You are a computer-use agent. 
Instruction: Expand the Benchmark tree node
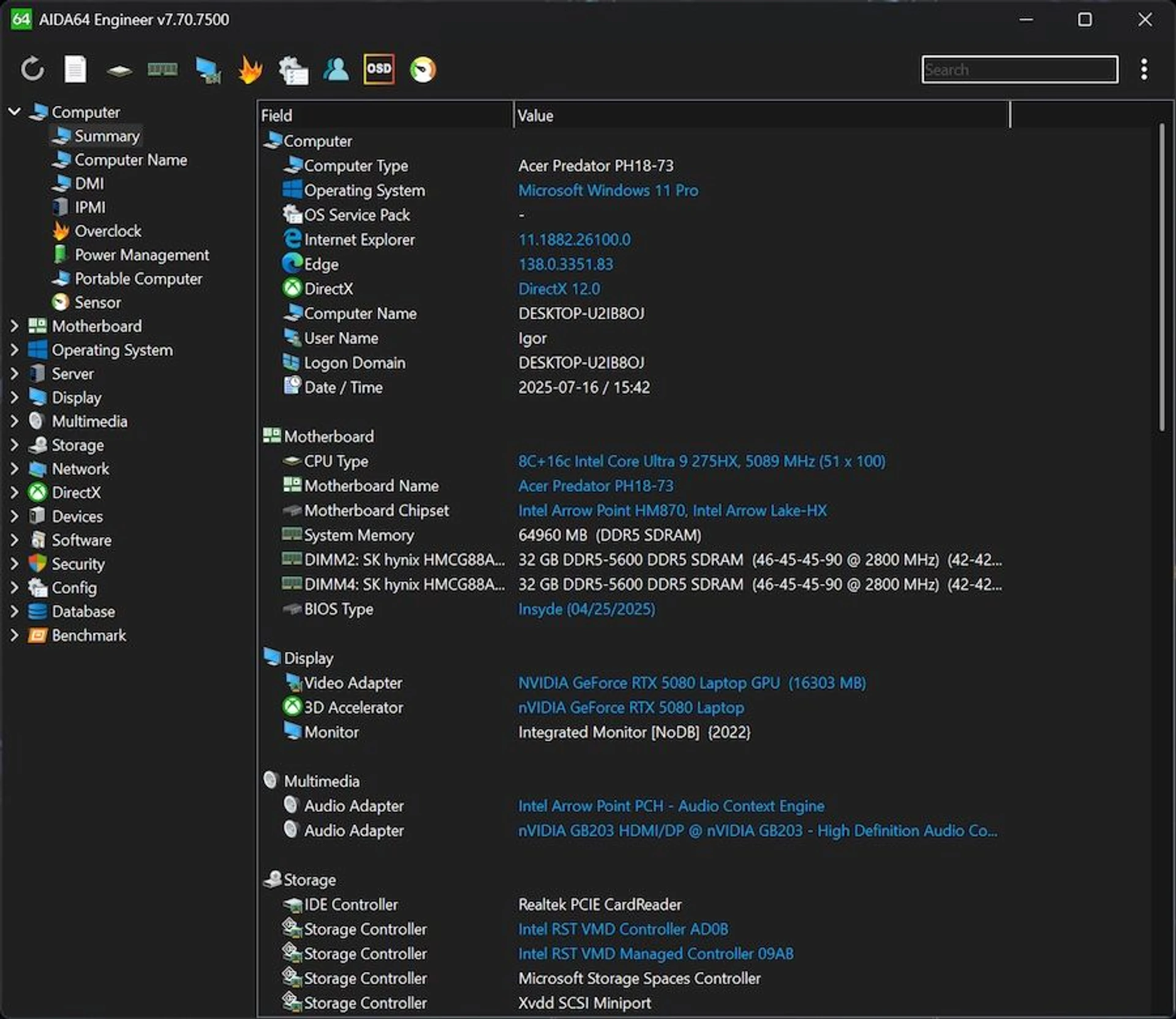(x=15, y=635)
